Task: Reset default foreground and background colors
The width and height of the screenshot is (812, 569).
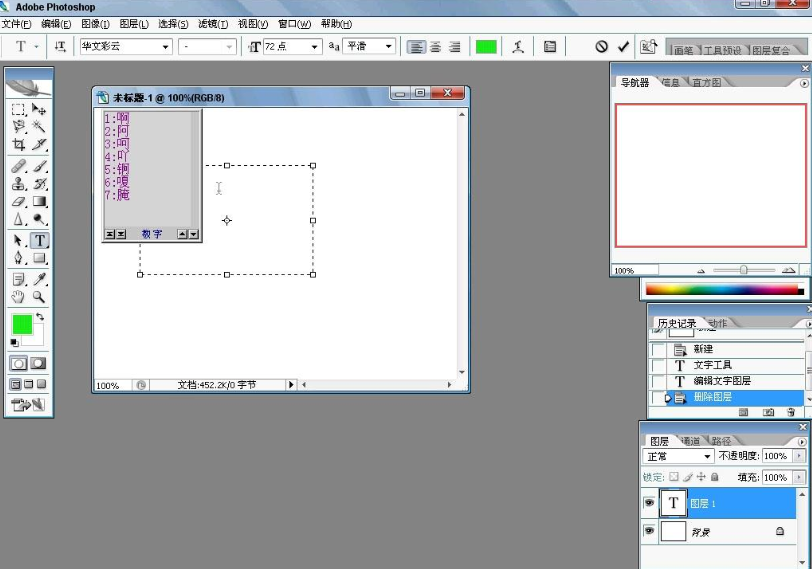Action: 14,343
